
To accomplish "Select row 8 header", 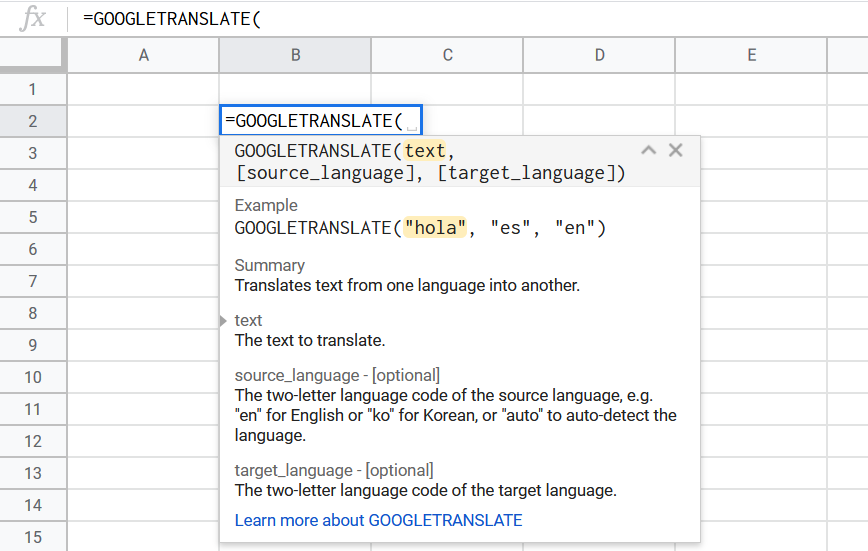I will point(33,313).
